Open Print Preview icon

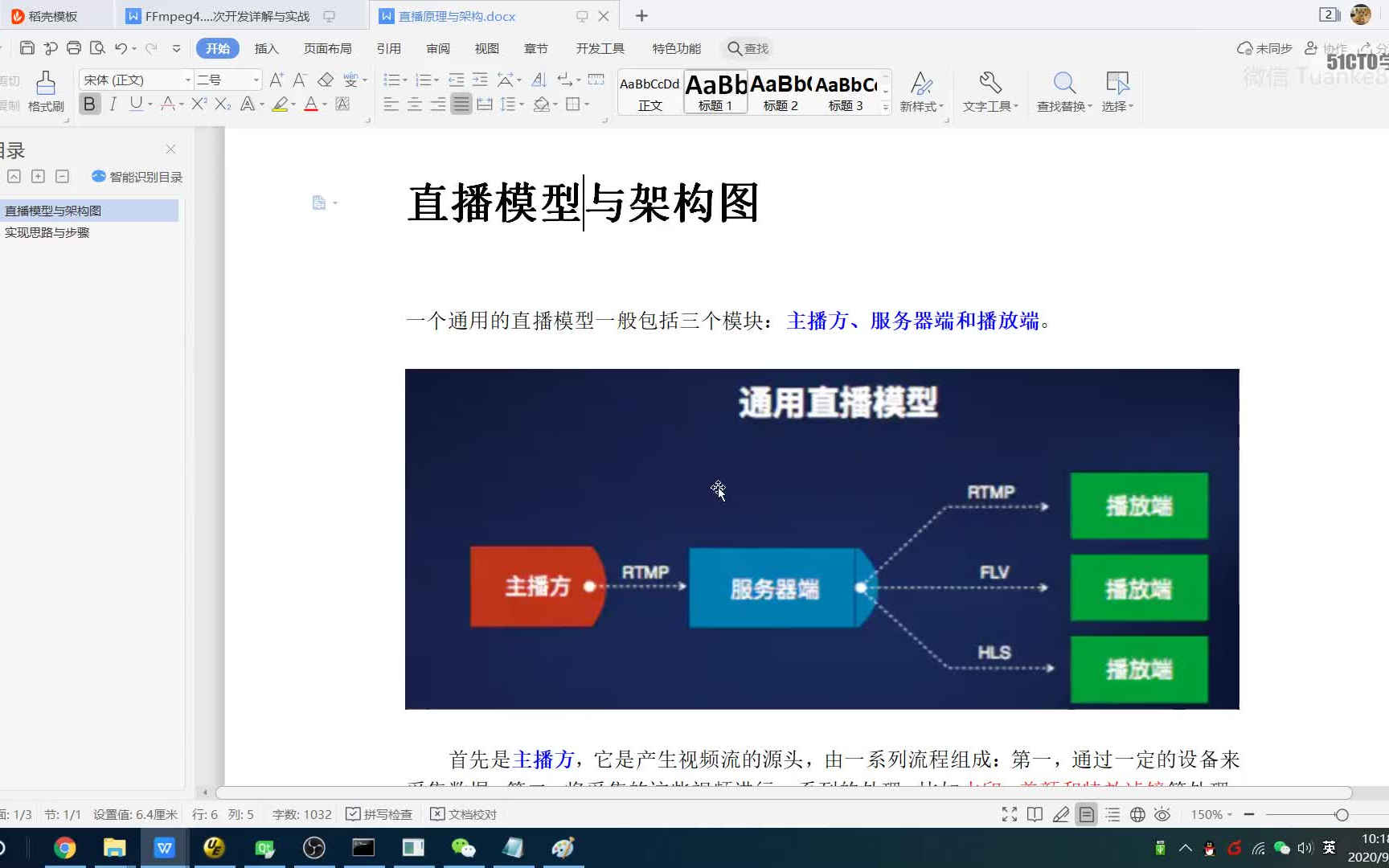98,48
